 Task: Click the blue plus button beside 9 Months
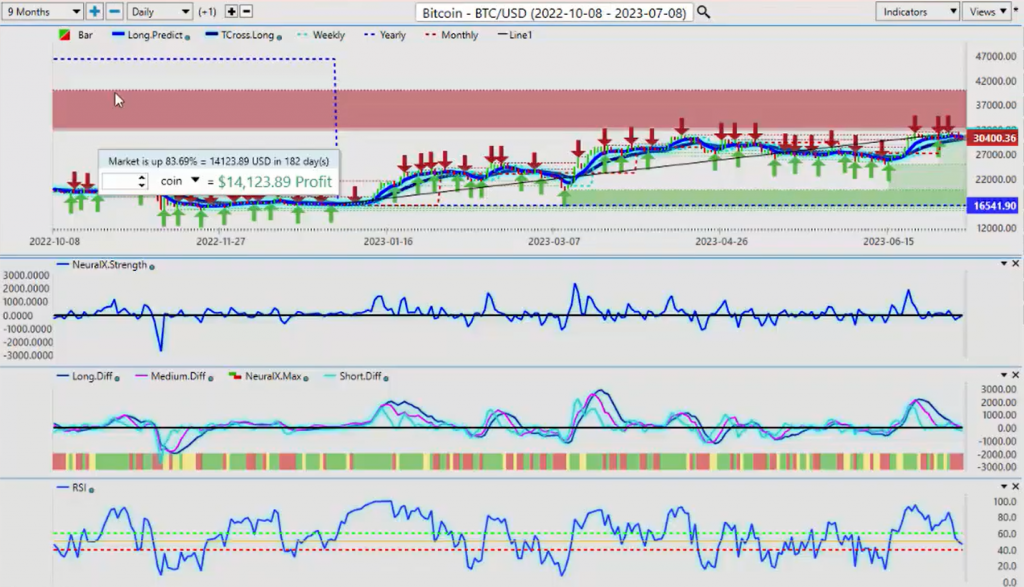tap(95, 12)
